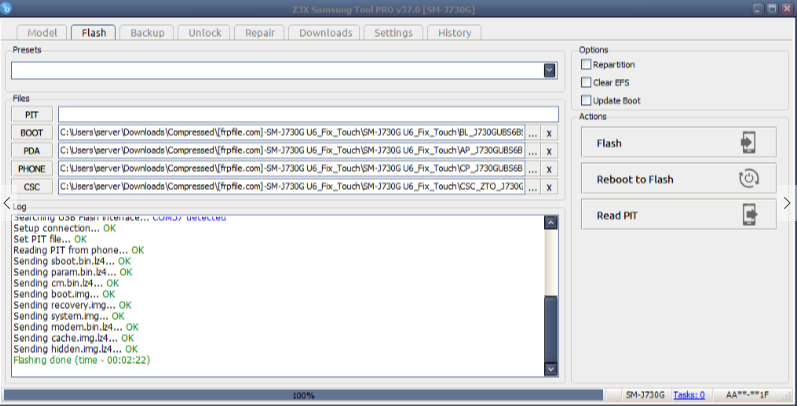Screen dimensions: 797x406
Task: View the History tab
Action: (454, 33)
